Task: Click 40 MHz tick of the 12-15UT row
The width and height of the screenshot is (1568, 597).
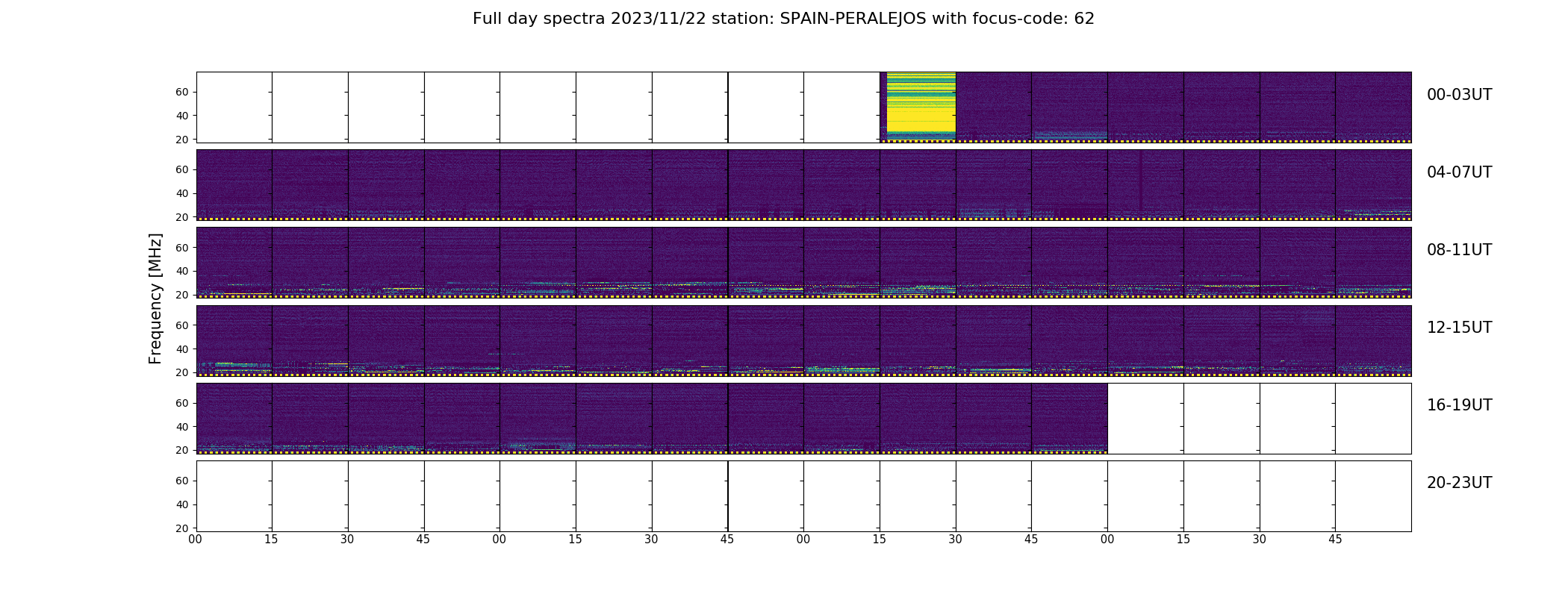Action: click(182, 349)
